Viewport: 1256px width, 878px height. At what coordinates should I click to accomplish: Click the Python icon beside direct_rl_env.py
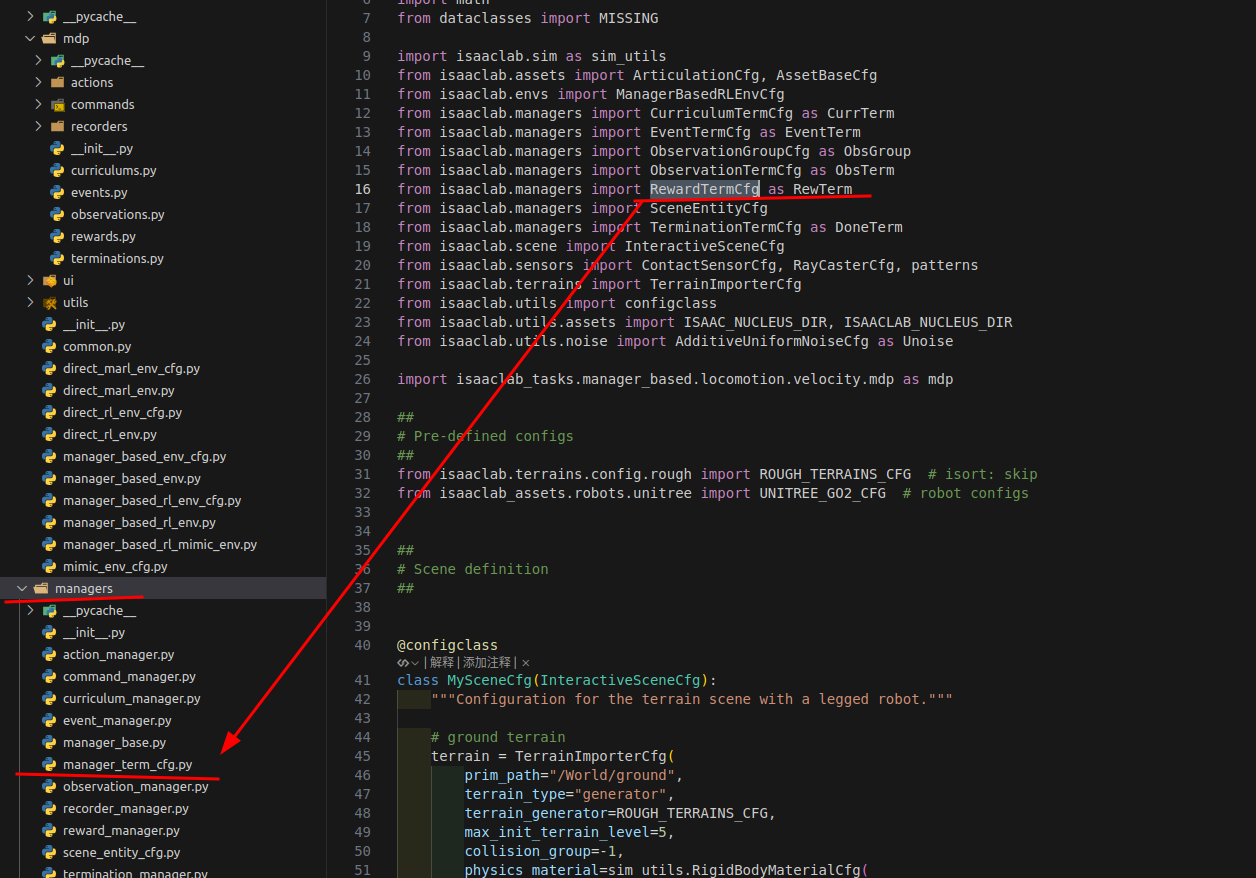pyautogui.click(x=49, y=435)
